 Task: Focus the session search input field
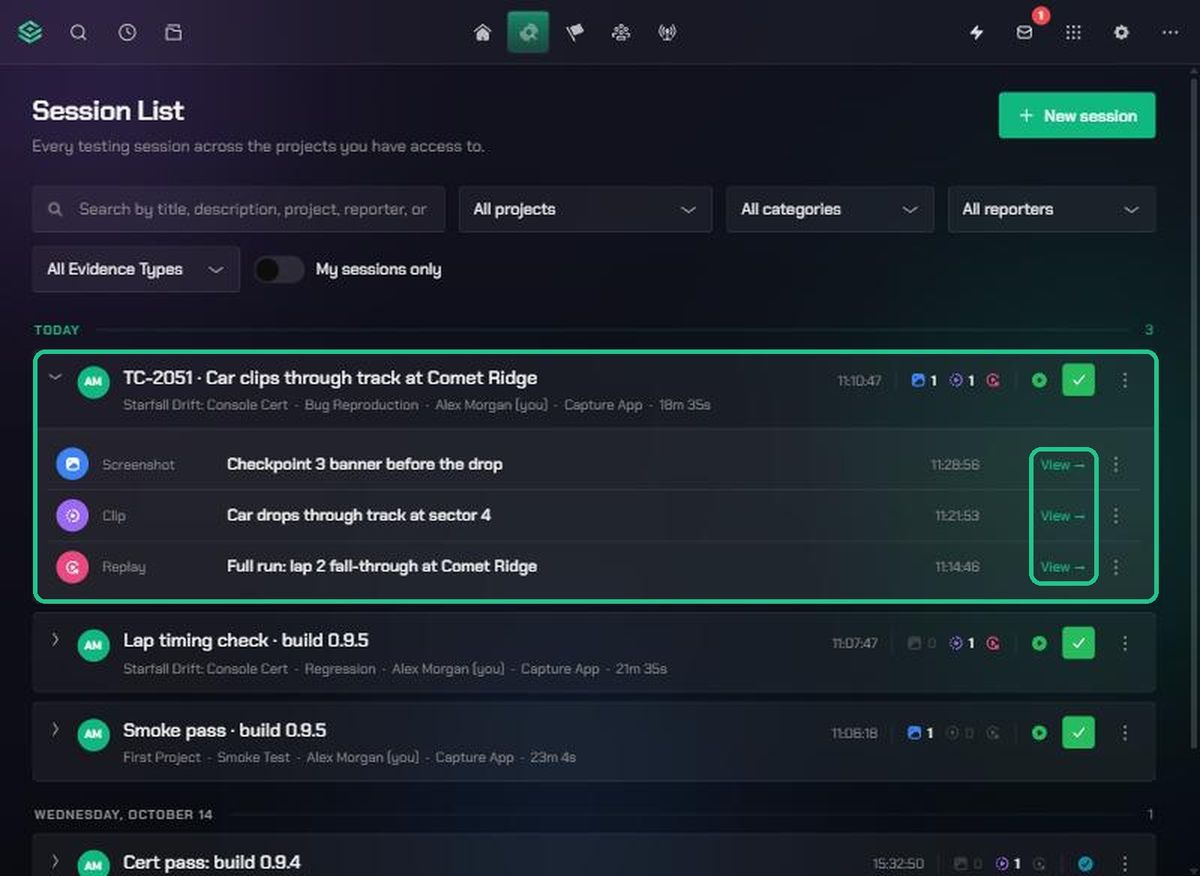238,209
